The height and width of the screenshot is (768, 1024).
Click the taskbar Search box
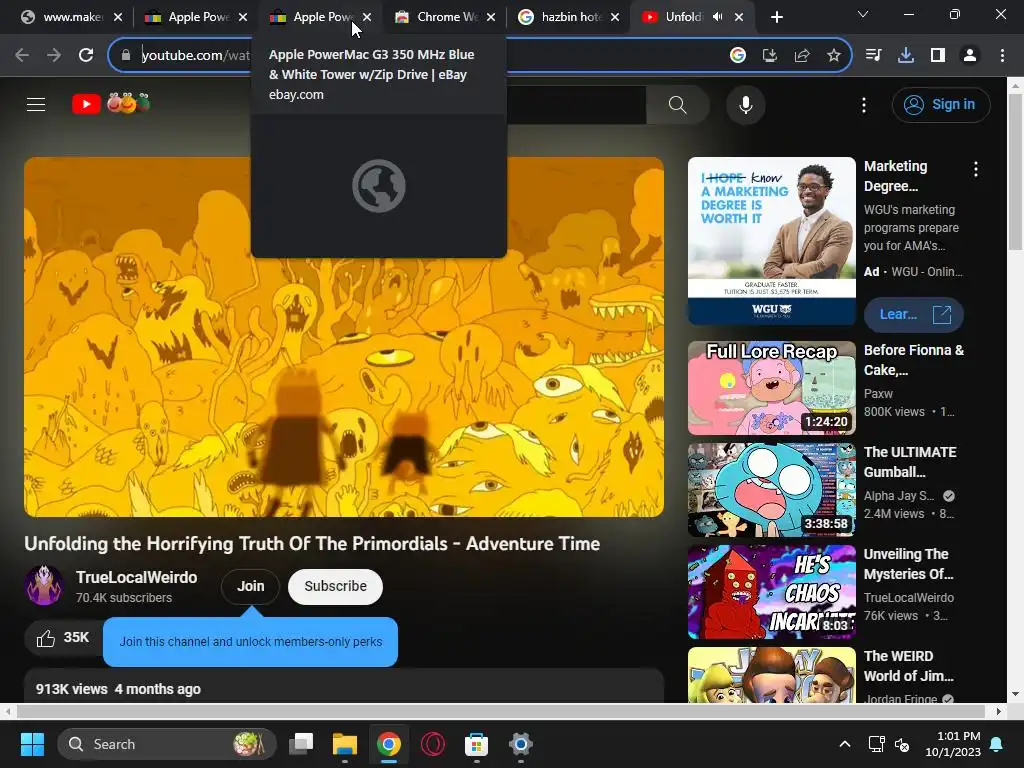pos(167,744)
